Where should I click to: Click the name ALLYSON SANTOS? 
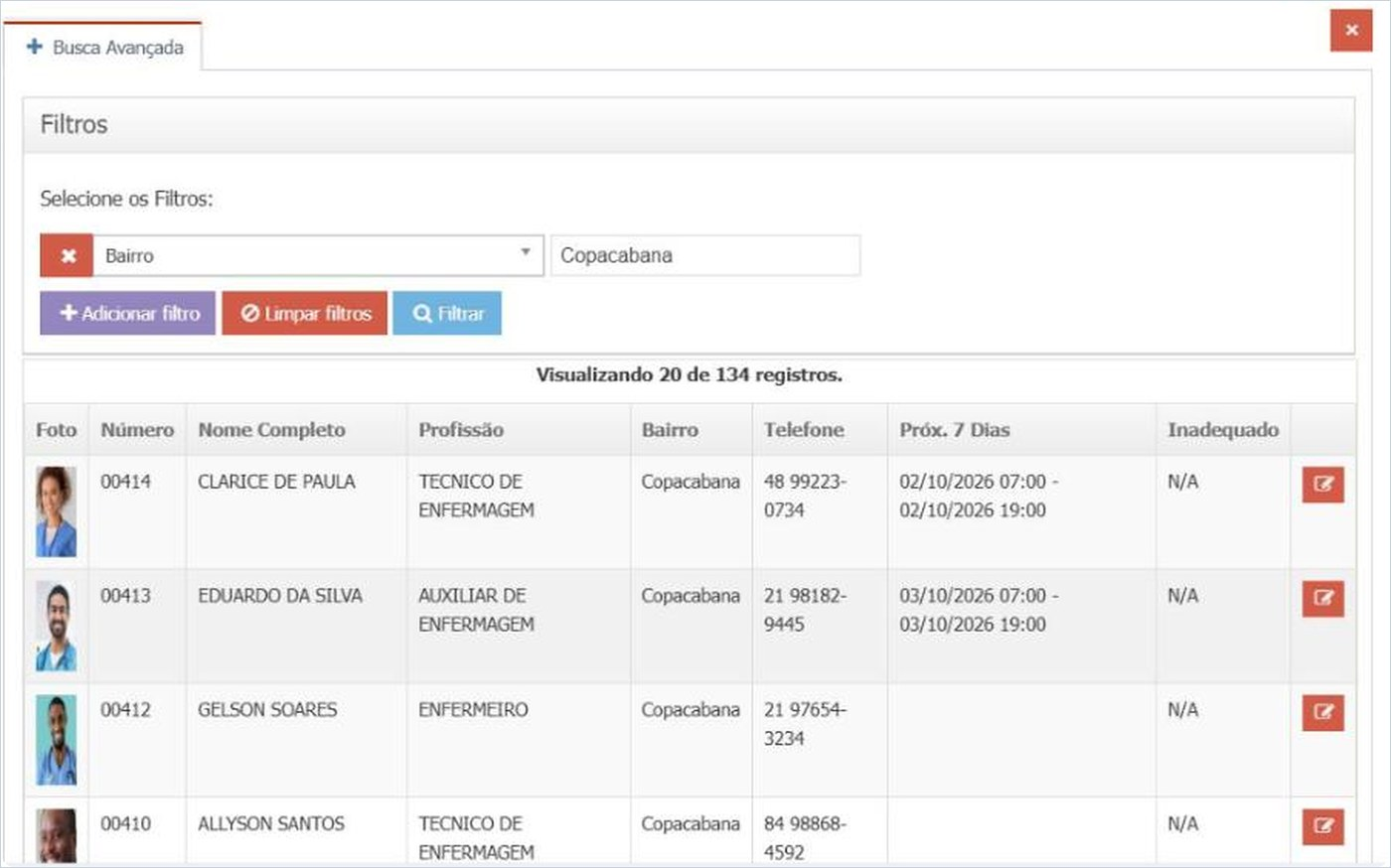tap(271, 824)
